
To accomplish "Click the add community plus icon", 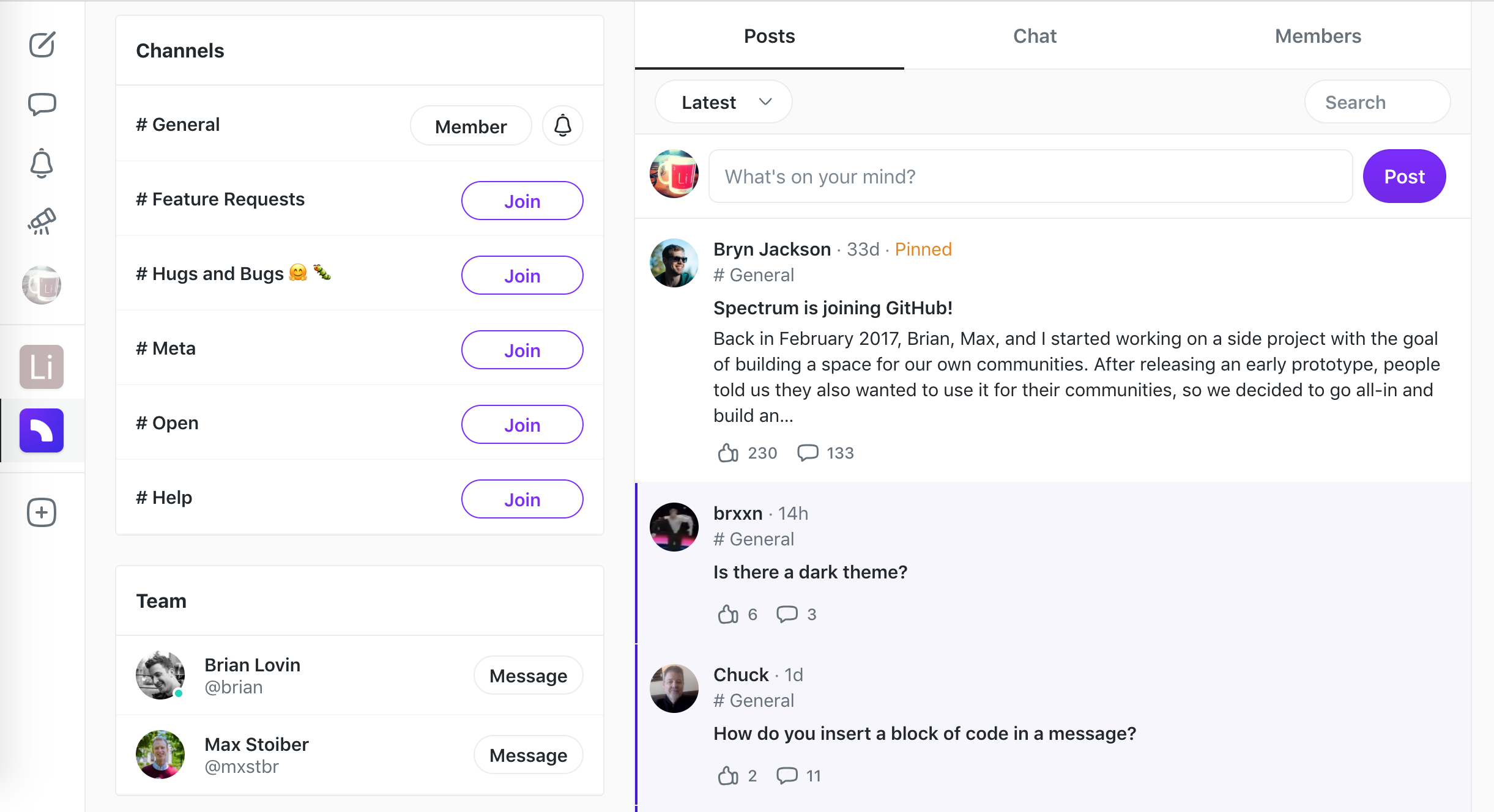I will (x=42, y=512).
